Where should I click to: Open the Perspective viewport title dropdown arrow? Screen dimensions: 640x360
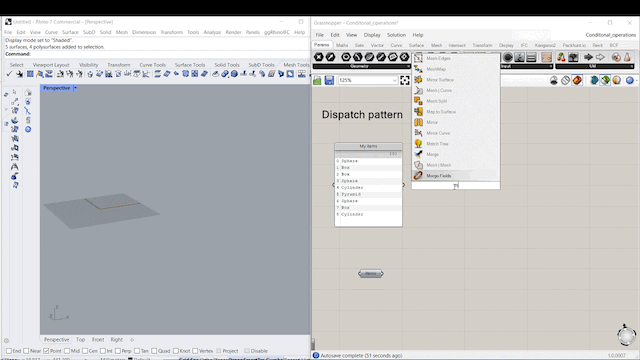point(75,88)
